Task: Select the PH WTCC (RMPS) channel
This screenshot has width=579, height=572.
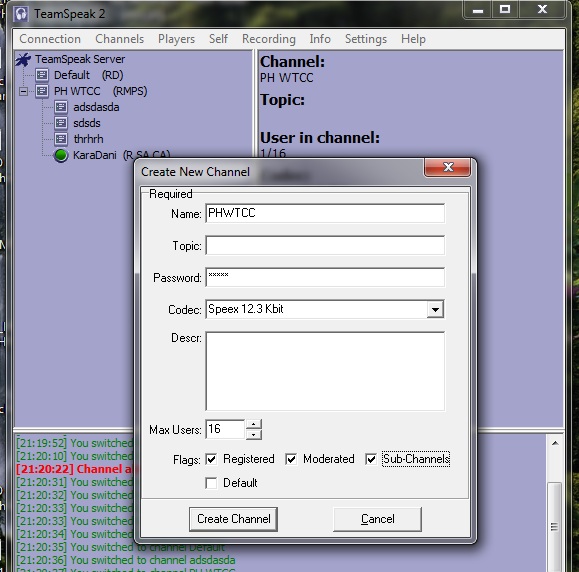Action: (x=100, y=91)
